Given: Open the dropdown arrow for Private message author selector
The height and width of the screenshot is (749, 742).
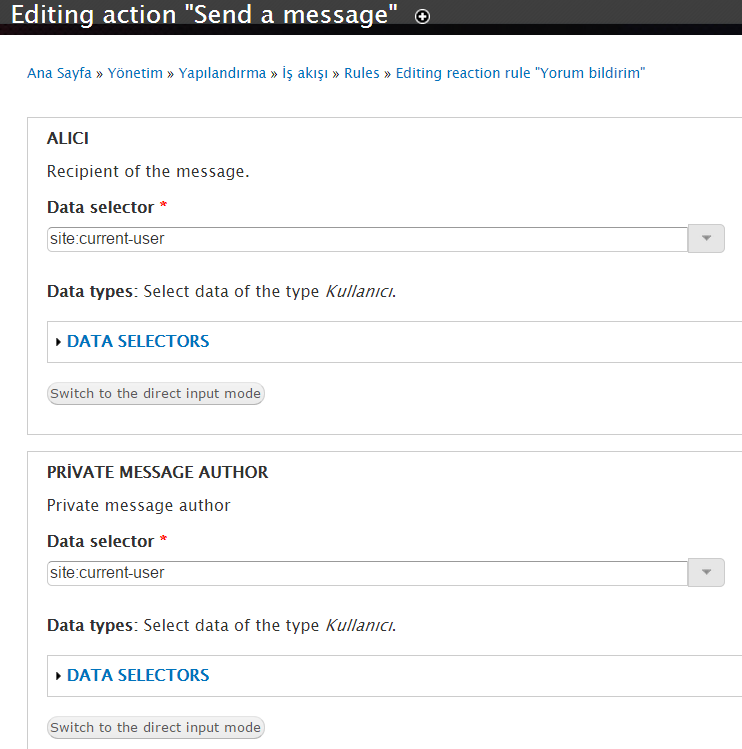Looking at the screenshot, I should [x=706, y=573].
